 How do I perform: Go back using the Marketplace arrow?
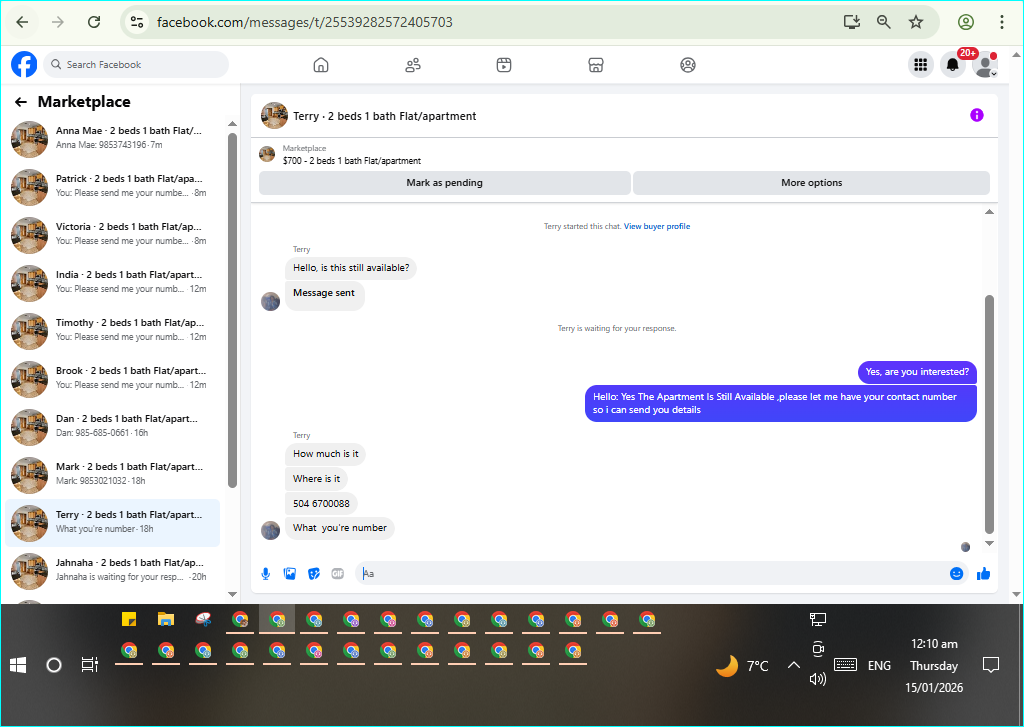(21, 102)
